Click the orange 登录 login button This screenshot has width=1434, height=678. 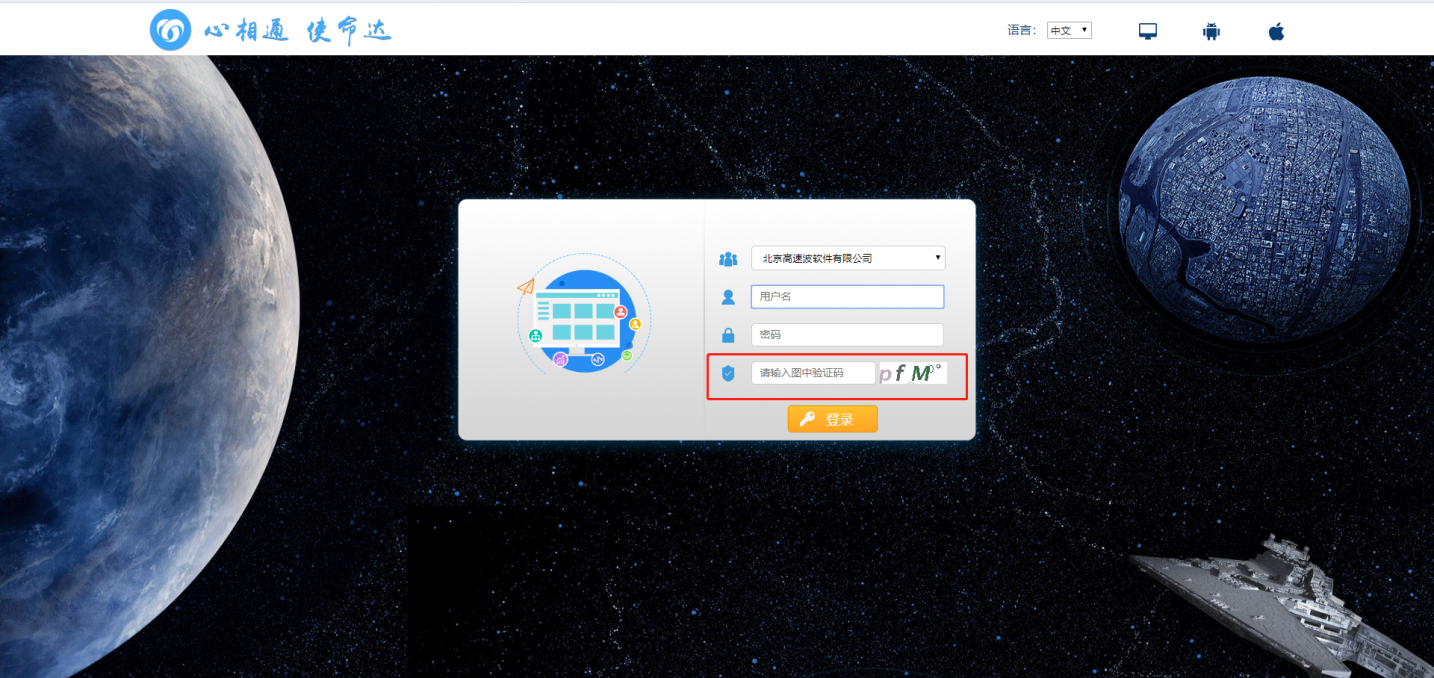pos(832,419)
